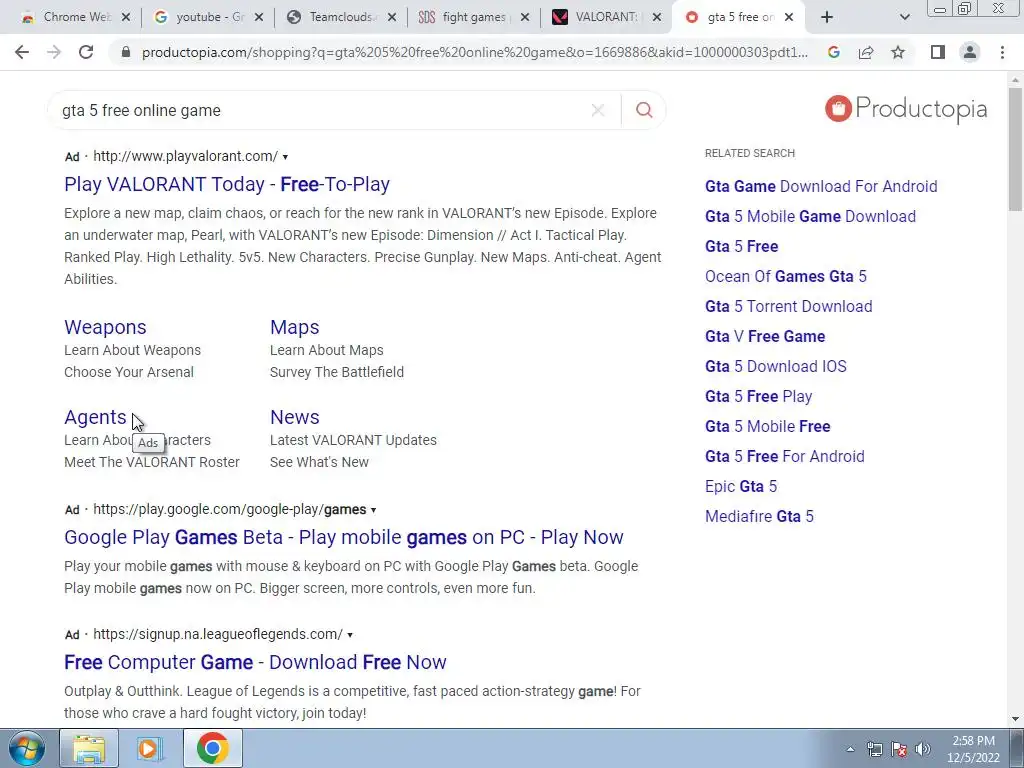The height and width of the screenshot is (768, 1024).
Task: Clear the search box with X icon
Action: pyautogui.click(x=598, y=110)
